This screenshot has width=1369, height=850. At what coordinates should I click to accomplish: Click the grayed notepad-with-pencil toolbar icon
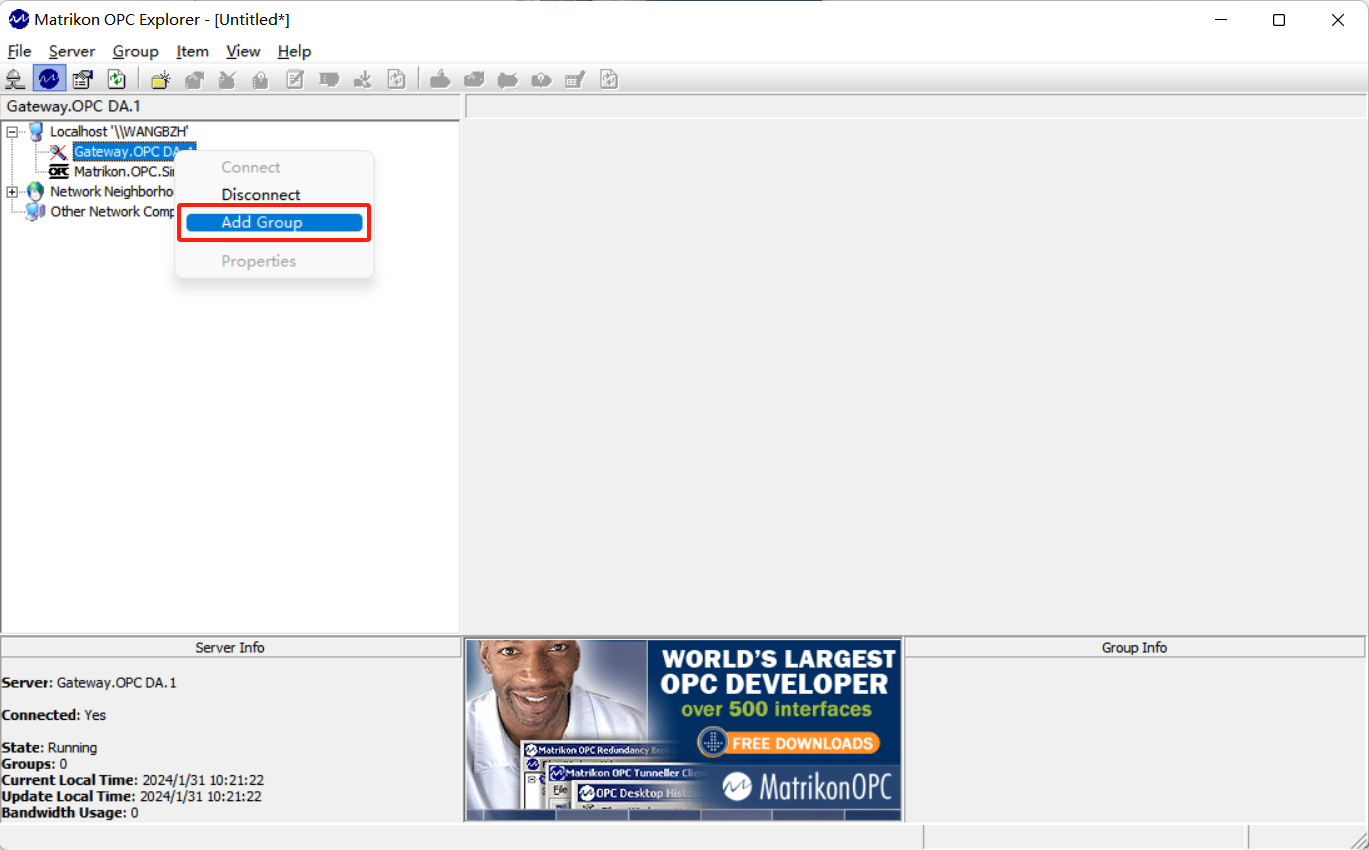coord(295,79)
